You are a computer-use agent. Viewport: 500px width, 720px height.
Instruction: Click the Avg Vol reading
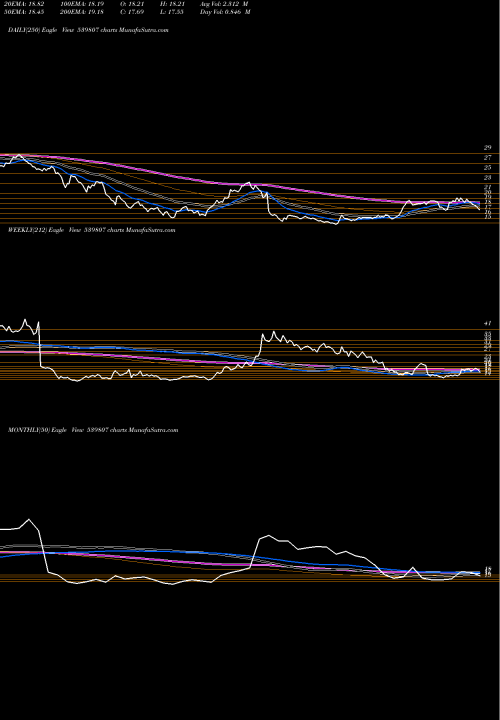[x=224, y=3]
